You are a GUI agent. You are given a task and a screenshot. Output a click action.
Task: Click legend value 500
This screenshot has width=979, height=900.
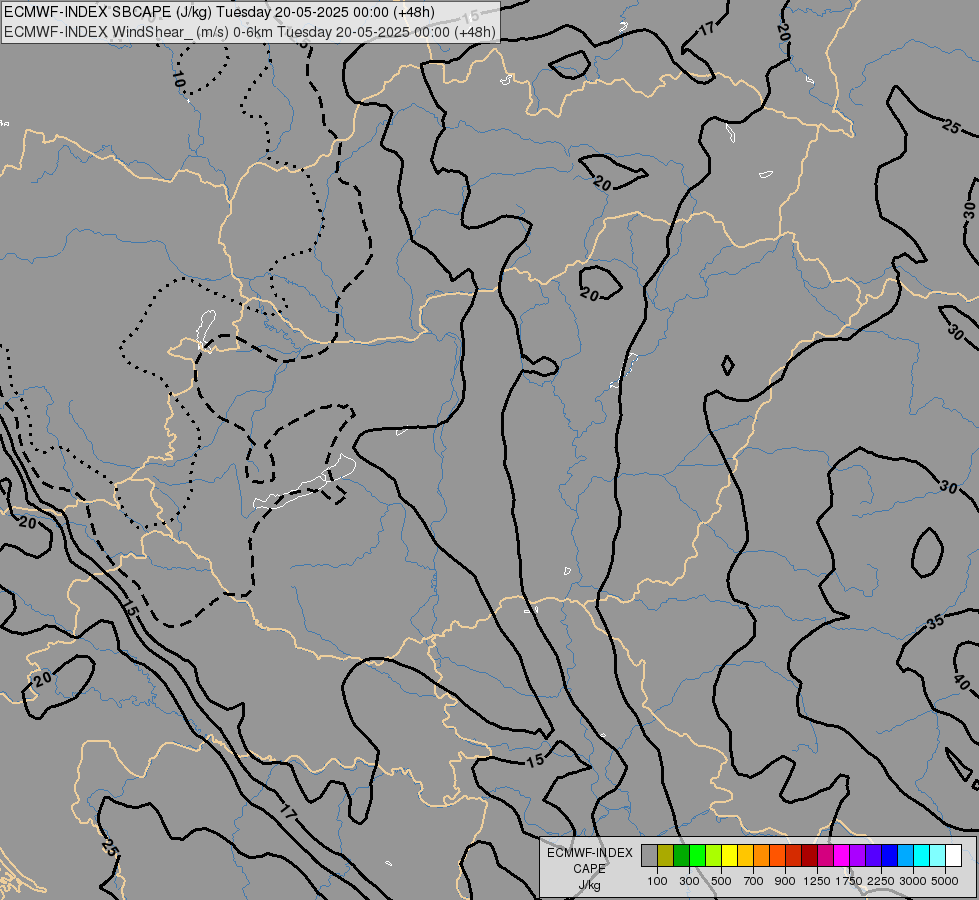point(721,881)
